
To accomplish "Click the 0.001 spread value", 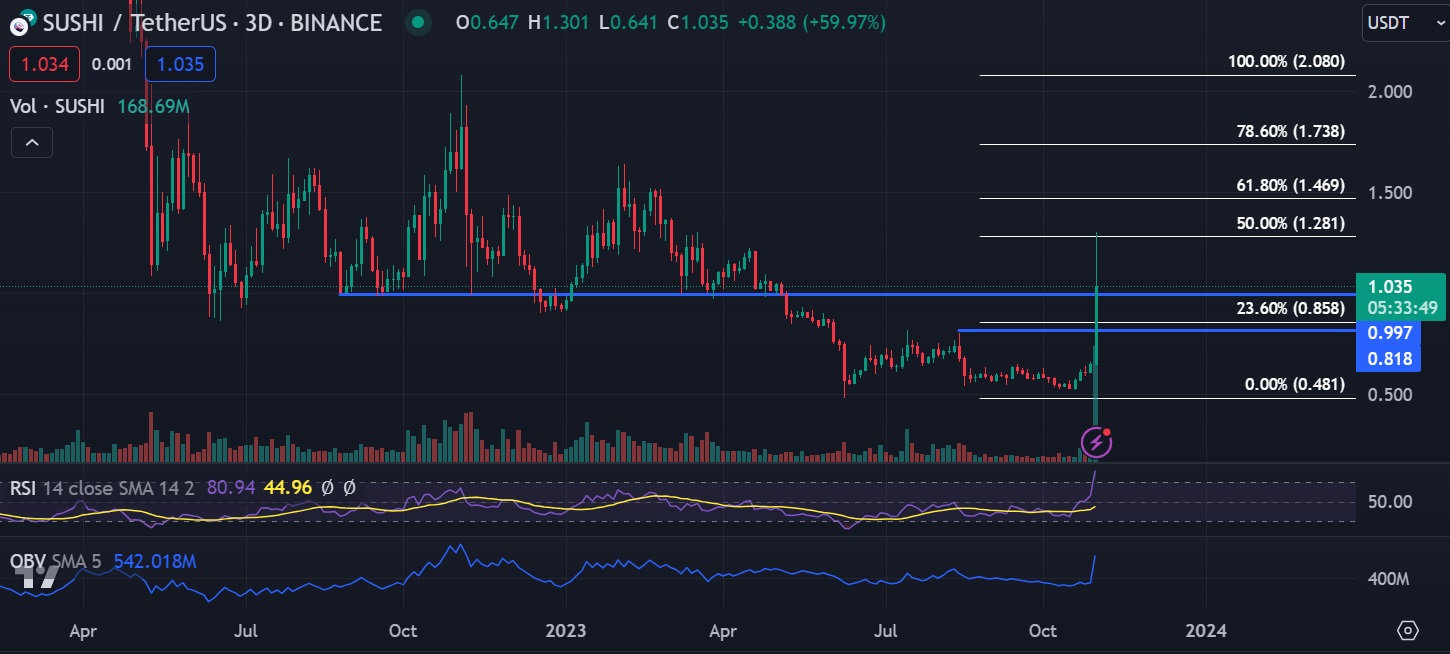I will pyautogui.click(x=111, y=64).
